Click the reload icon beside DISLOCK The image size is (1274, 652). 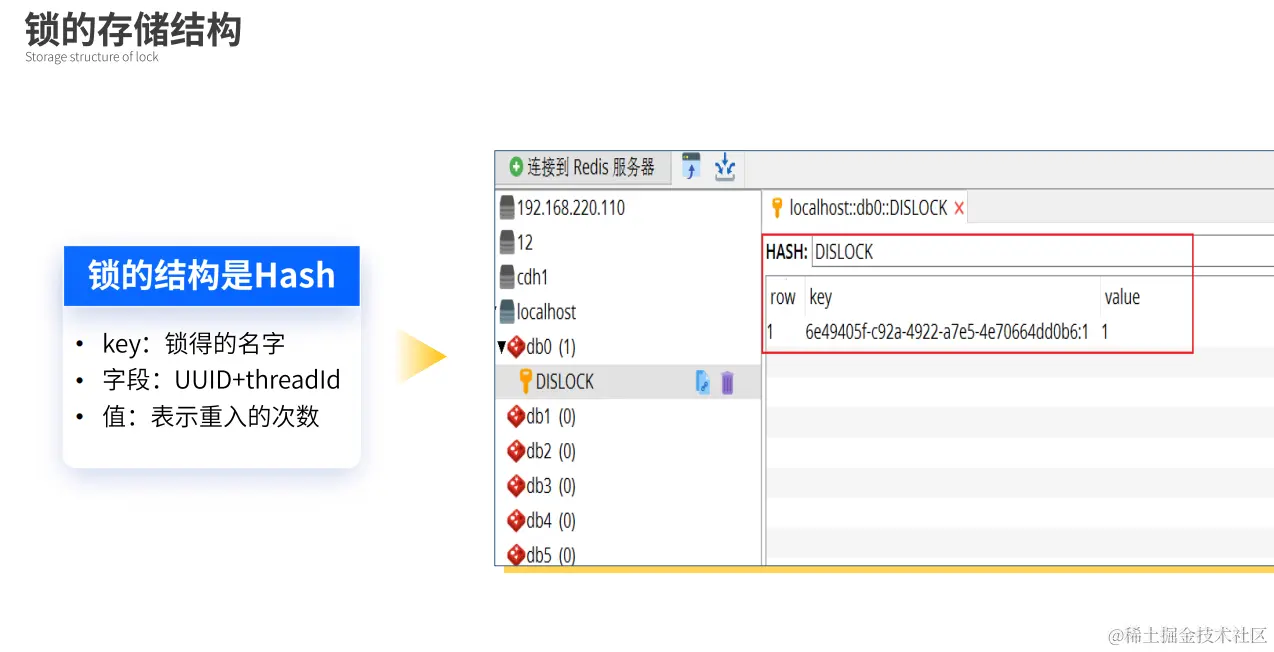point(702,382)
